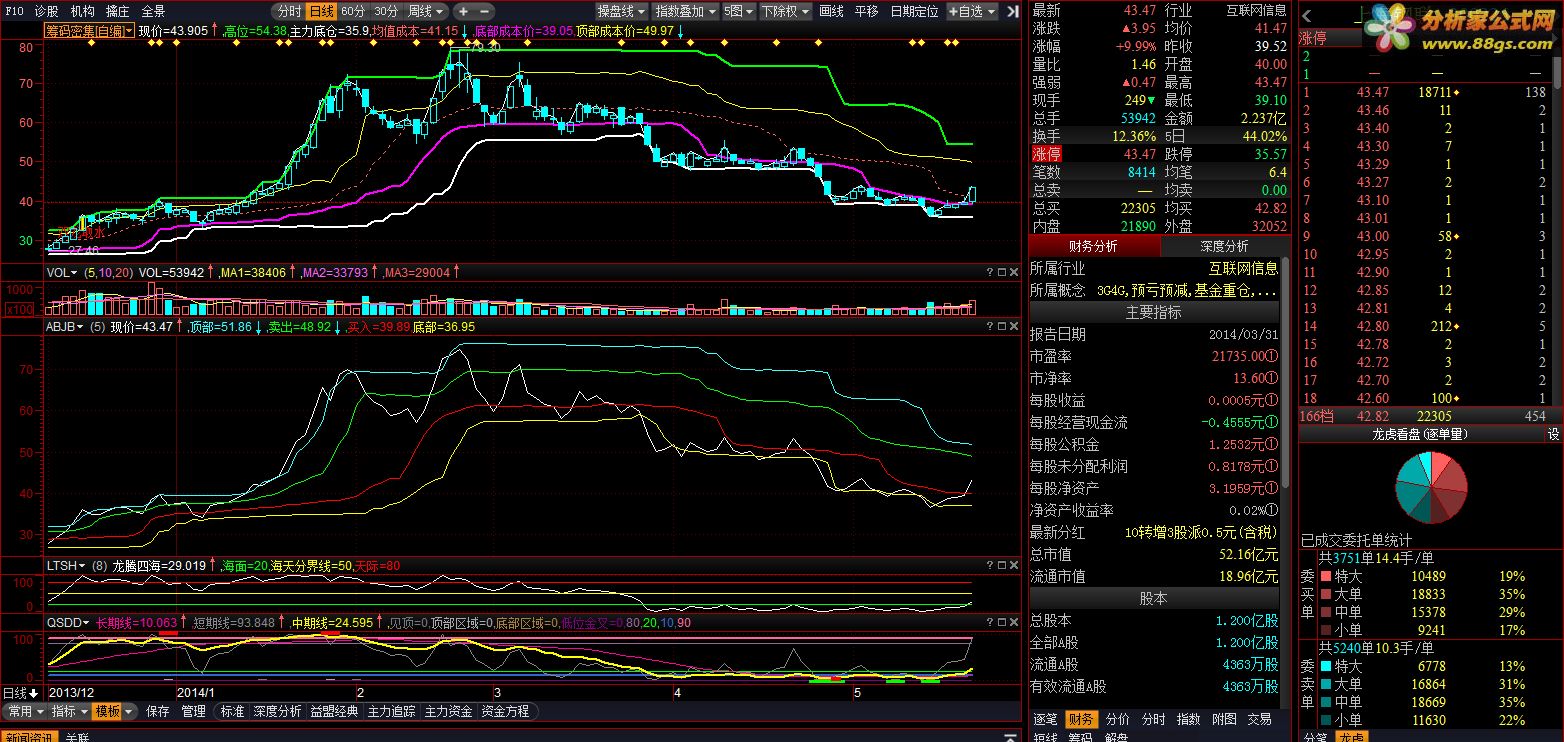Select the 益盟经典 template
1564x742 pixels.
pyautogui.click(x=334, y=712)
